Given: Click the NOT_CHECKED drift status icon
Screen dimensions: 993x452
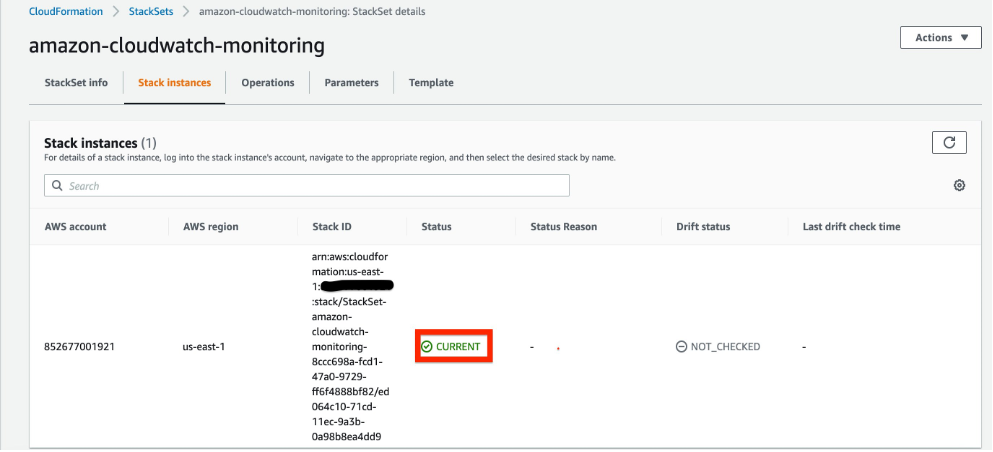Looking at the screenshot, I should pos(681,347).
